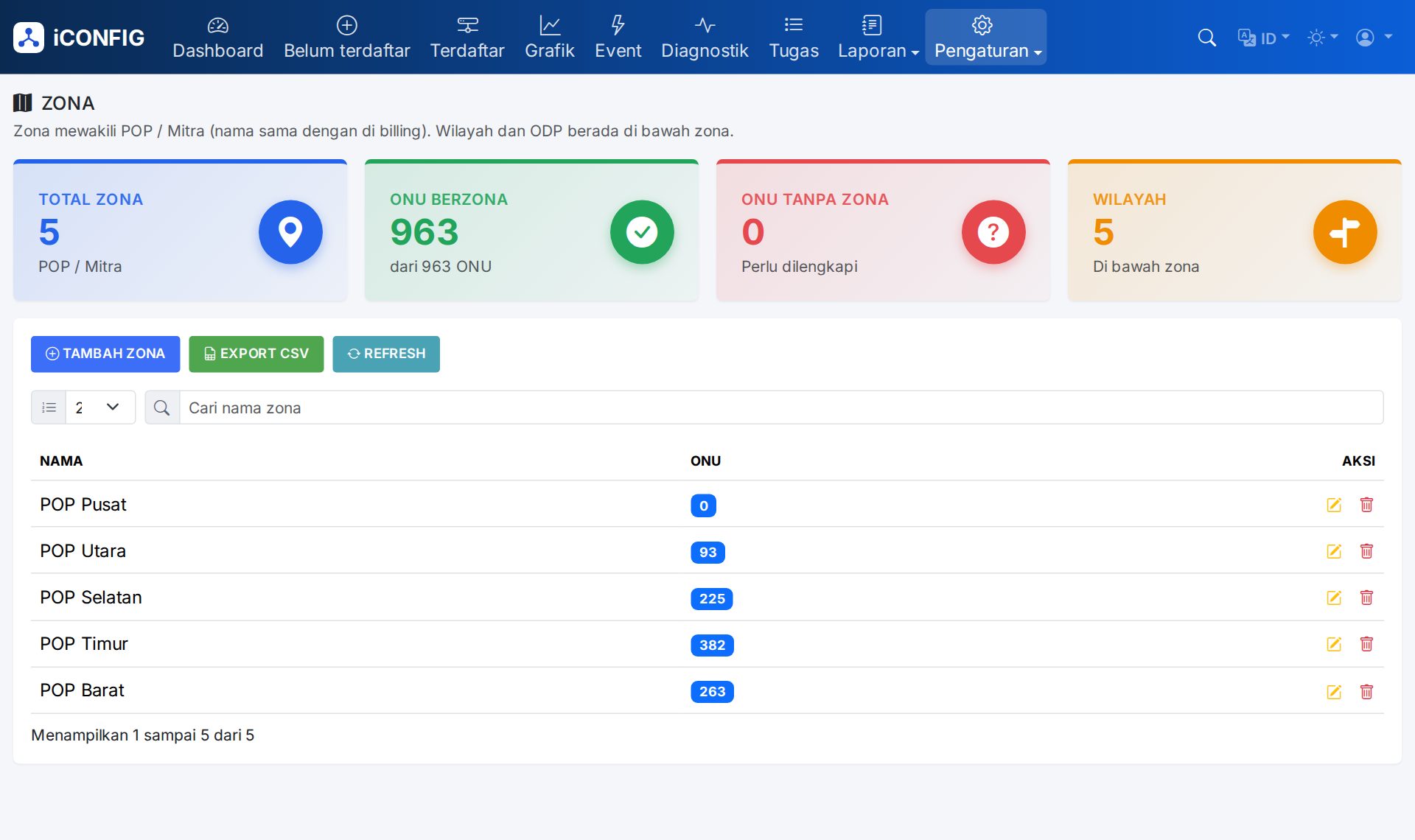Open Event page

pos(618,37)
